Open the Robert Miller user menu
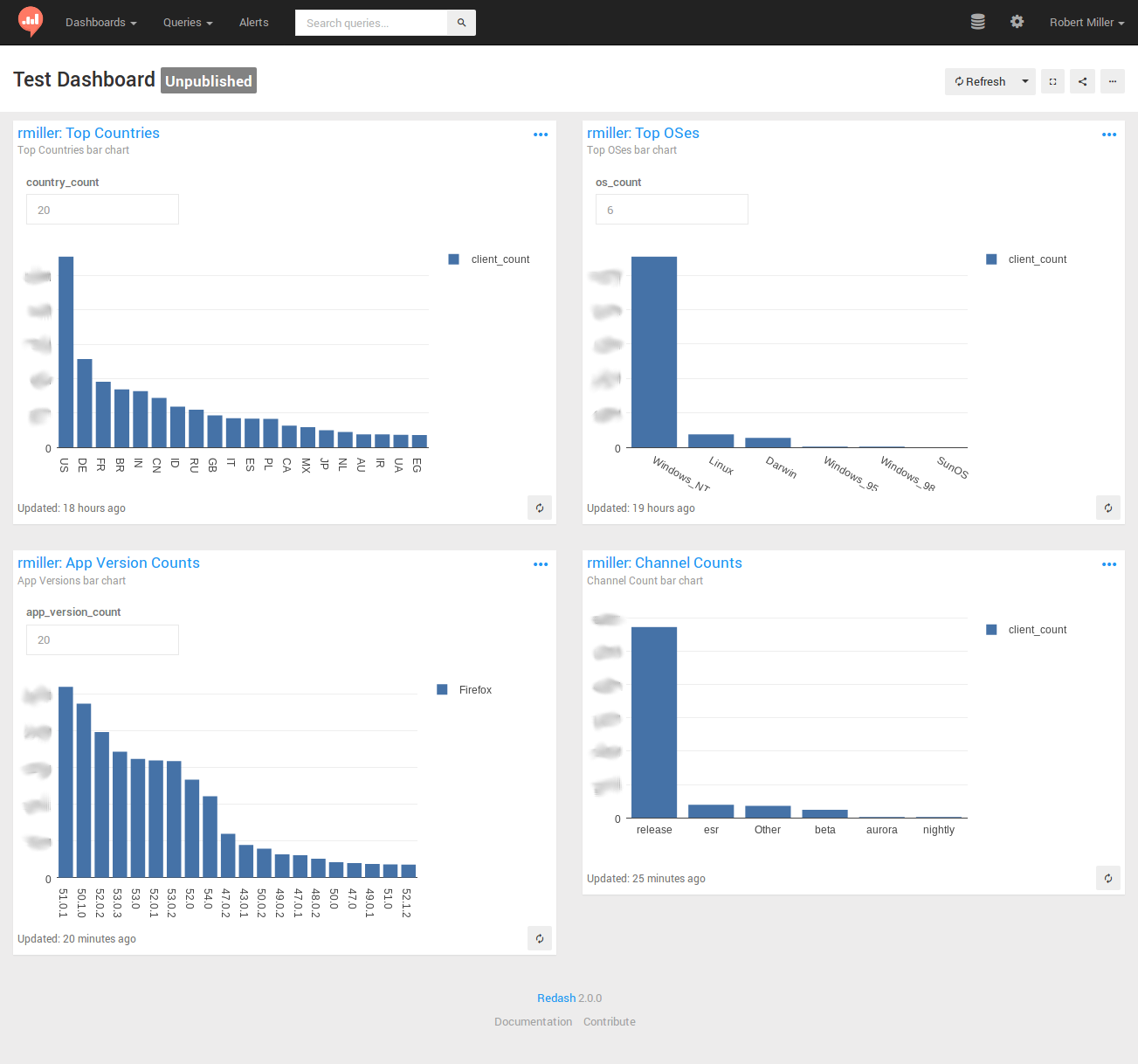1138x1064 pixels. click(x=1086, y=22)
